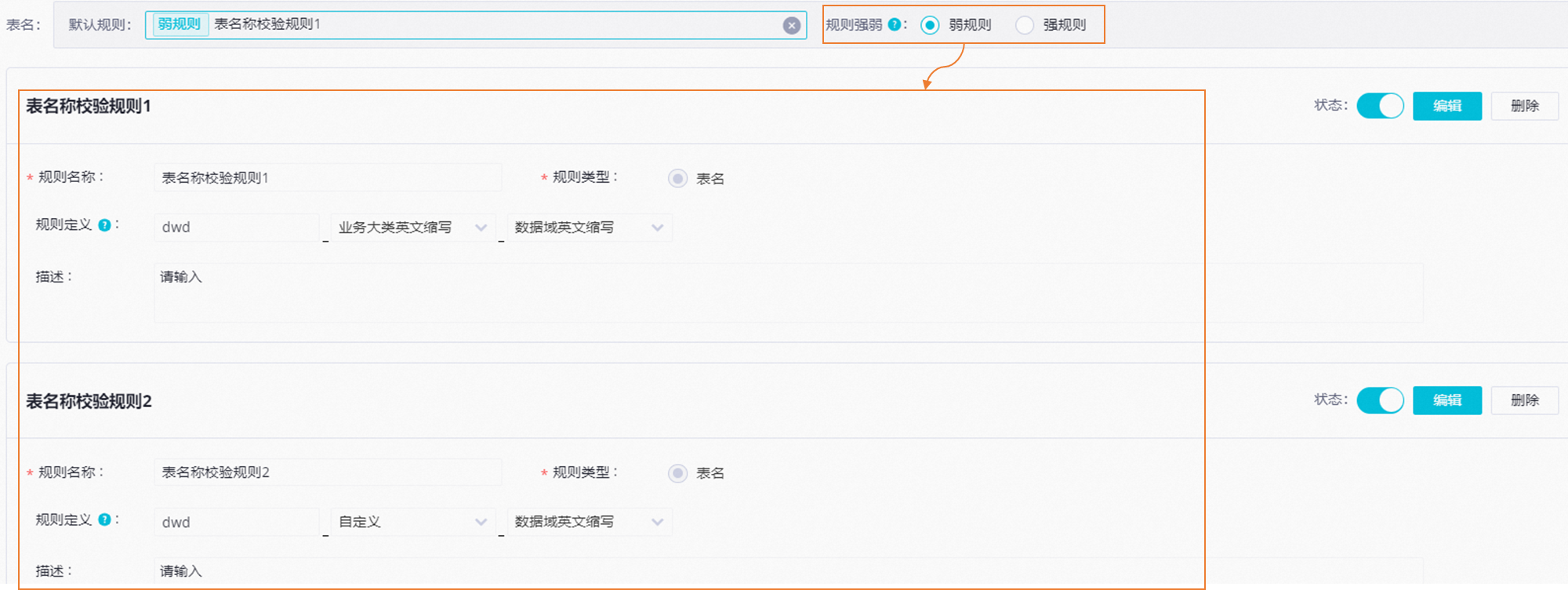The height and width of the screenshot is (590, 1568).
Task: Open help icon beside 规则定义 in rule 2
Action: pos(104,519)
